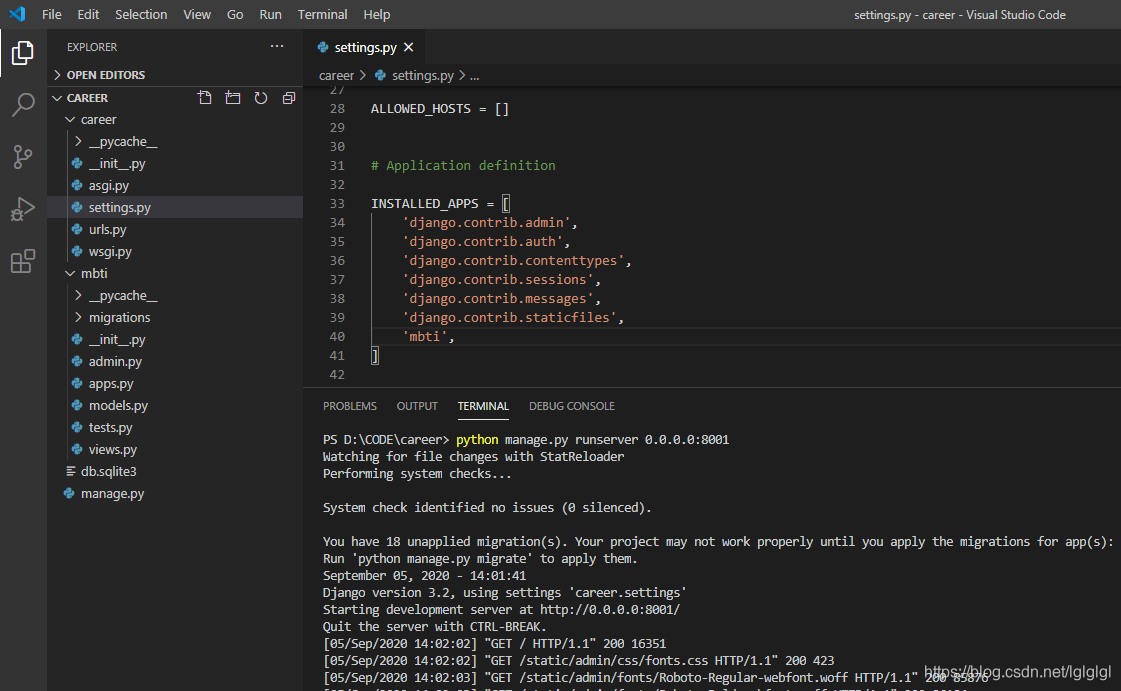Open the View menu
Image resolution: width=1121 pixels, height=691 pixels.
[197, 14]
